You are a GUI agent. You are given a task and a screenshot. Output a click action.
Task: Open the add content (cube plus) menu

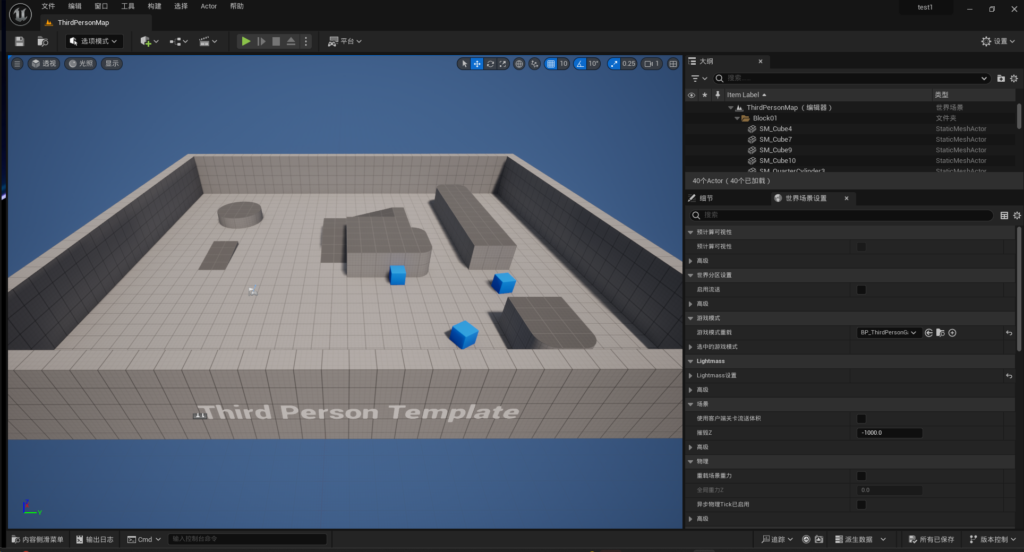(x=149, y=41)
